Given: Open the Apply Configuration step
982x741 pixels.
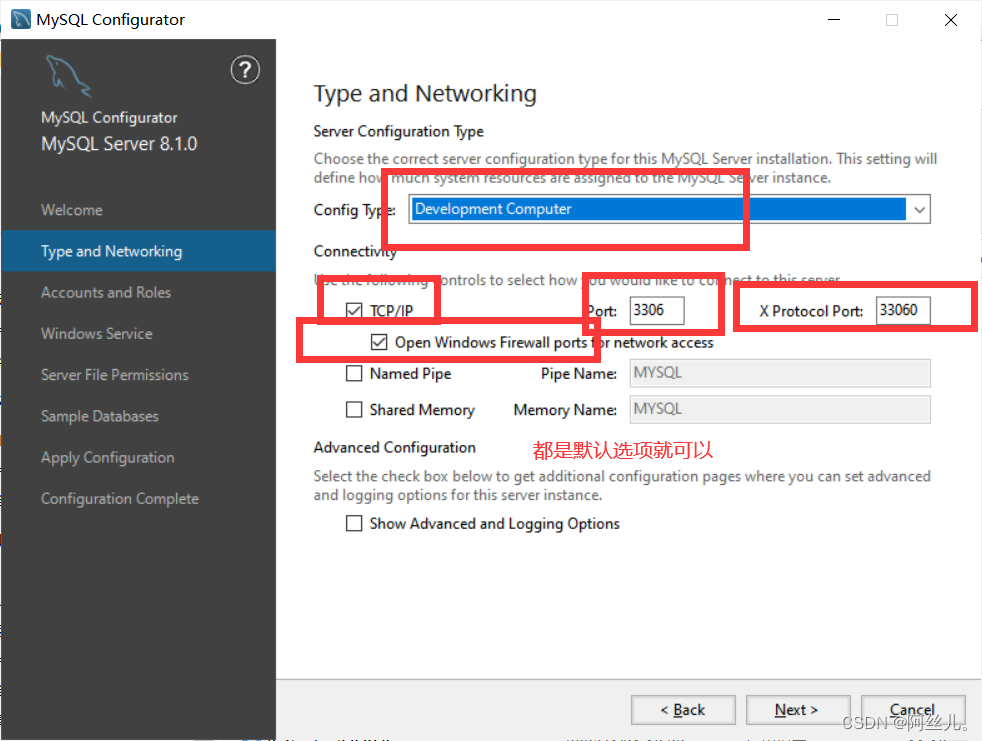Looking at the screenshot, I should (x=108, y=458).
